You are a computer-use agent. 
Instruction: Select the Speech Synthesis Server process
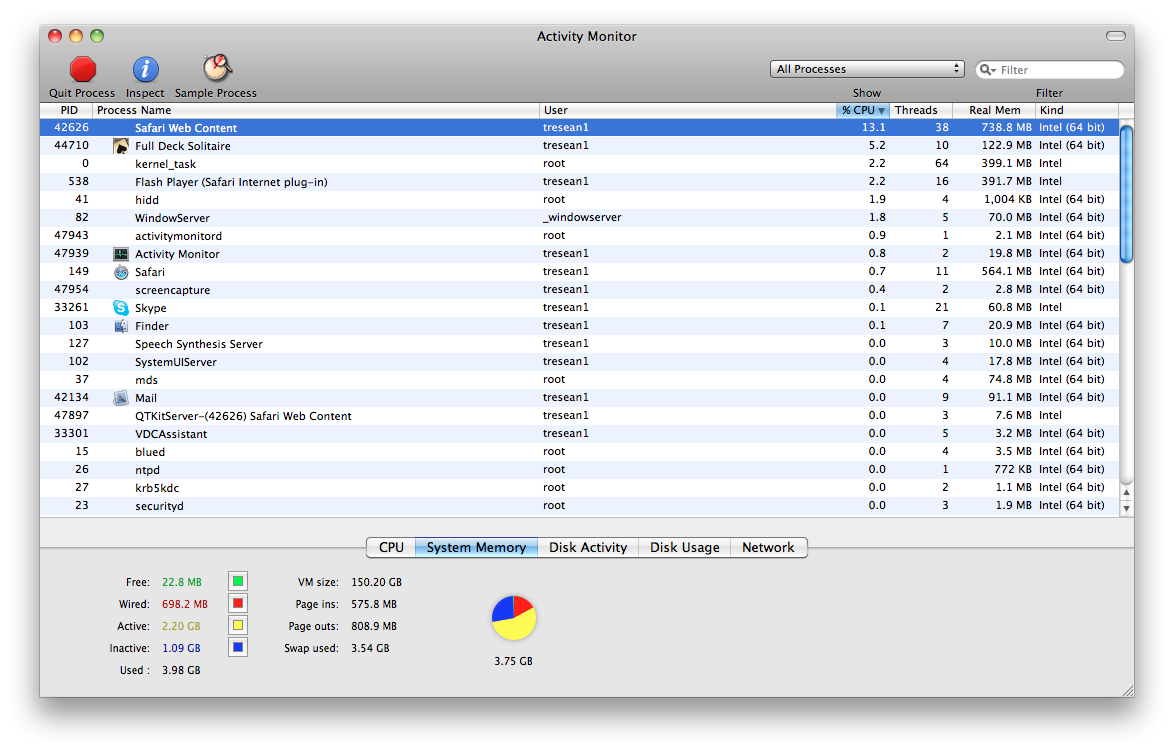click(x=579, y=343)
